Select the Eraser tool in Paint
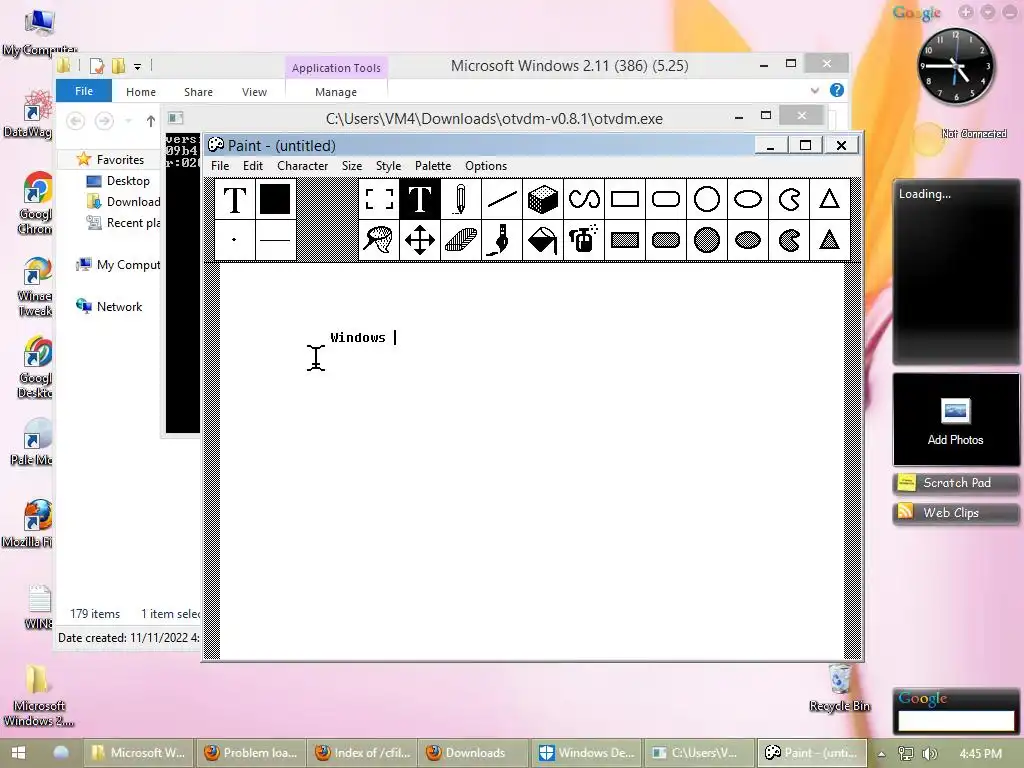The height and width of the screenshot is (768, 1024). click(461, 240)
